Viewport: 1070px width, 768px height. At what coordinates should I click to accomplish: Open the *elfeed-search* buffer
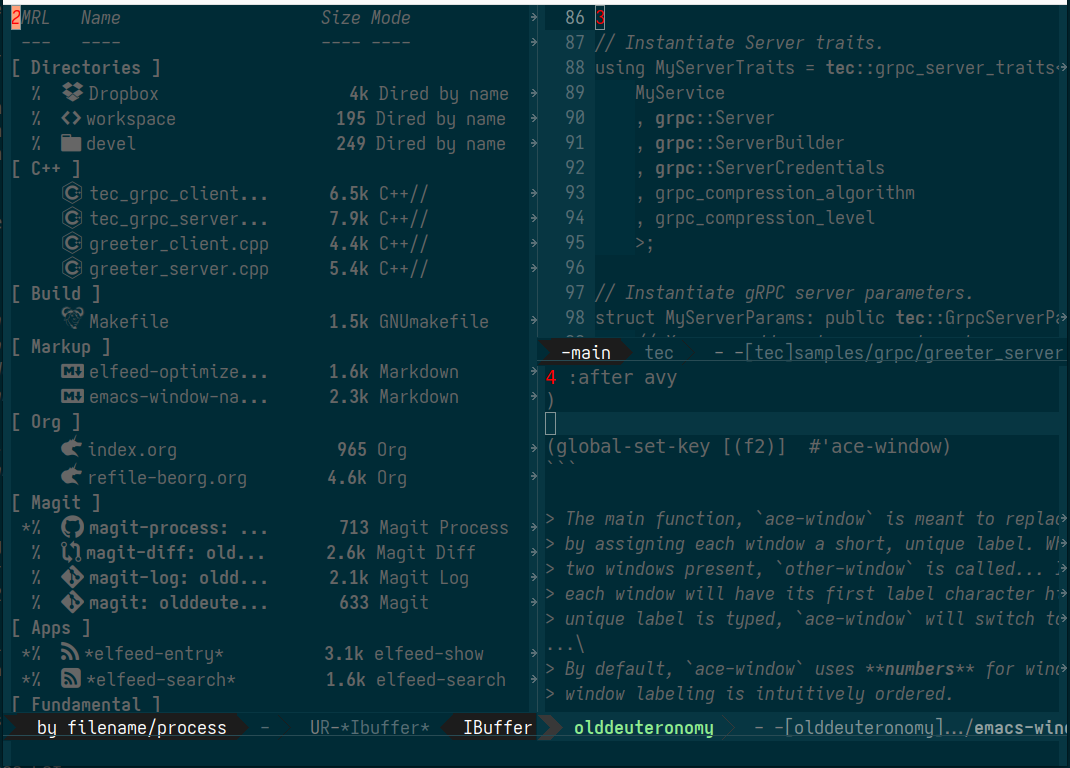tap(160, 679)
